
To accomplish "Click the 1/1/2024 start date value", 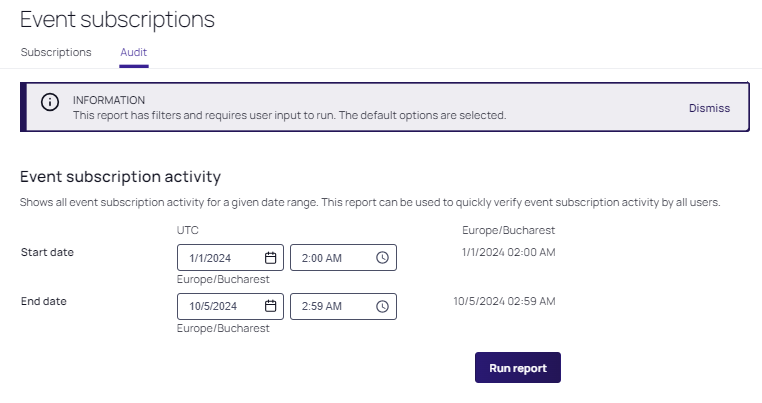I will (211, 258).
